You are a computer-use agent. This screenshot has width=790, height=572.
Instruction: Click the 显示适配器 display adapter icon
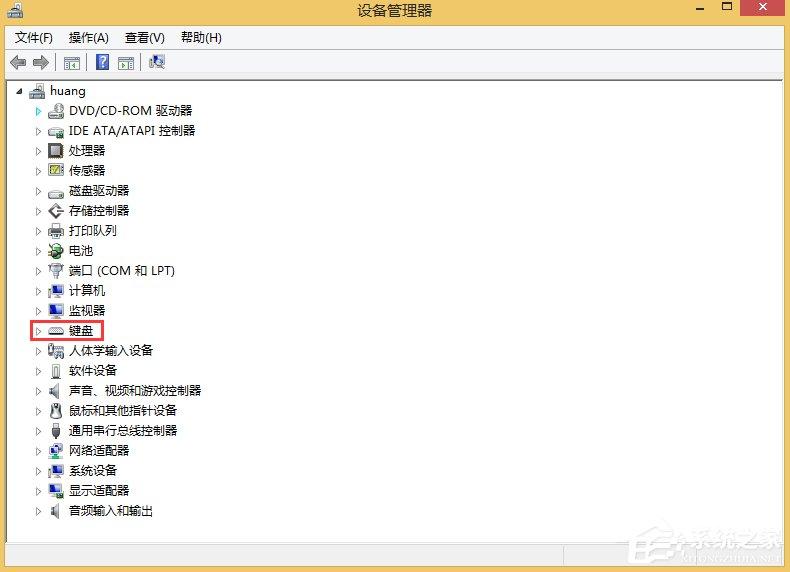56,490
